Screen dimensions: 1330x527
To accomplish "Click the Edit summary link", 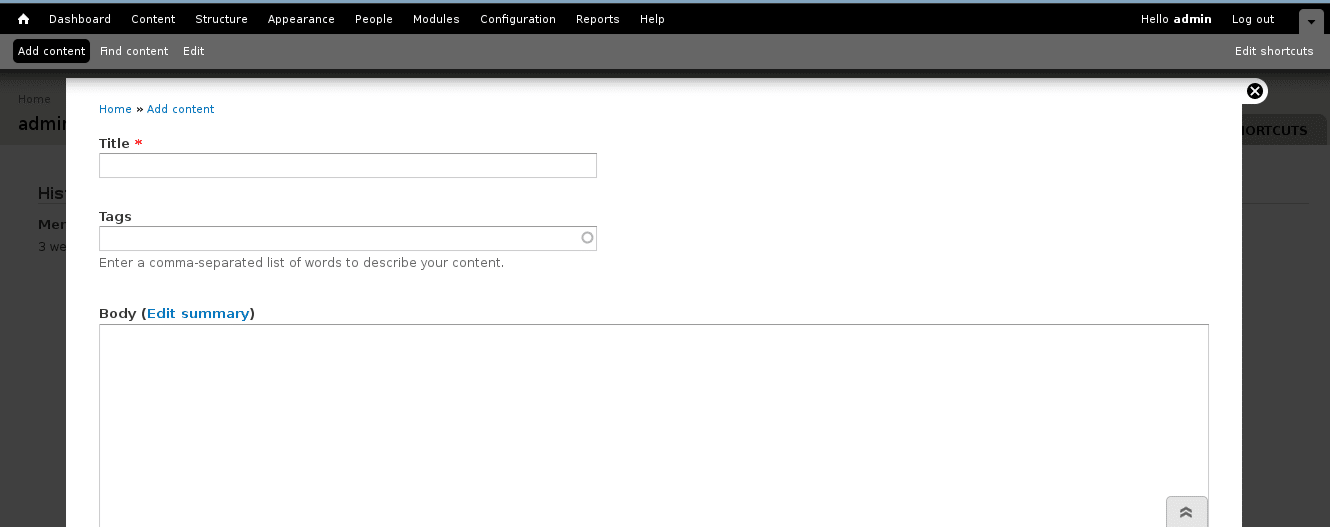I will [198, 313].
